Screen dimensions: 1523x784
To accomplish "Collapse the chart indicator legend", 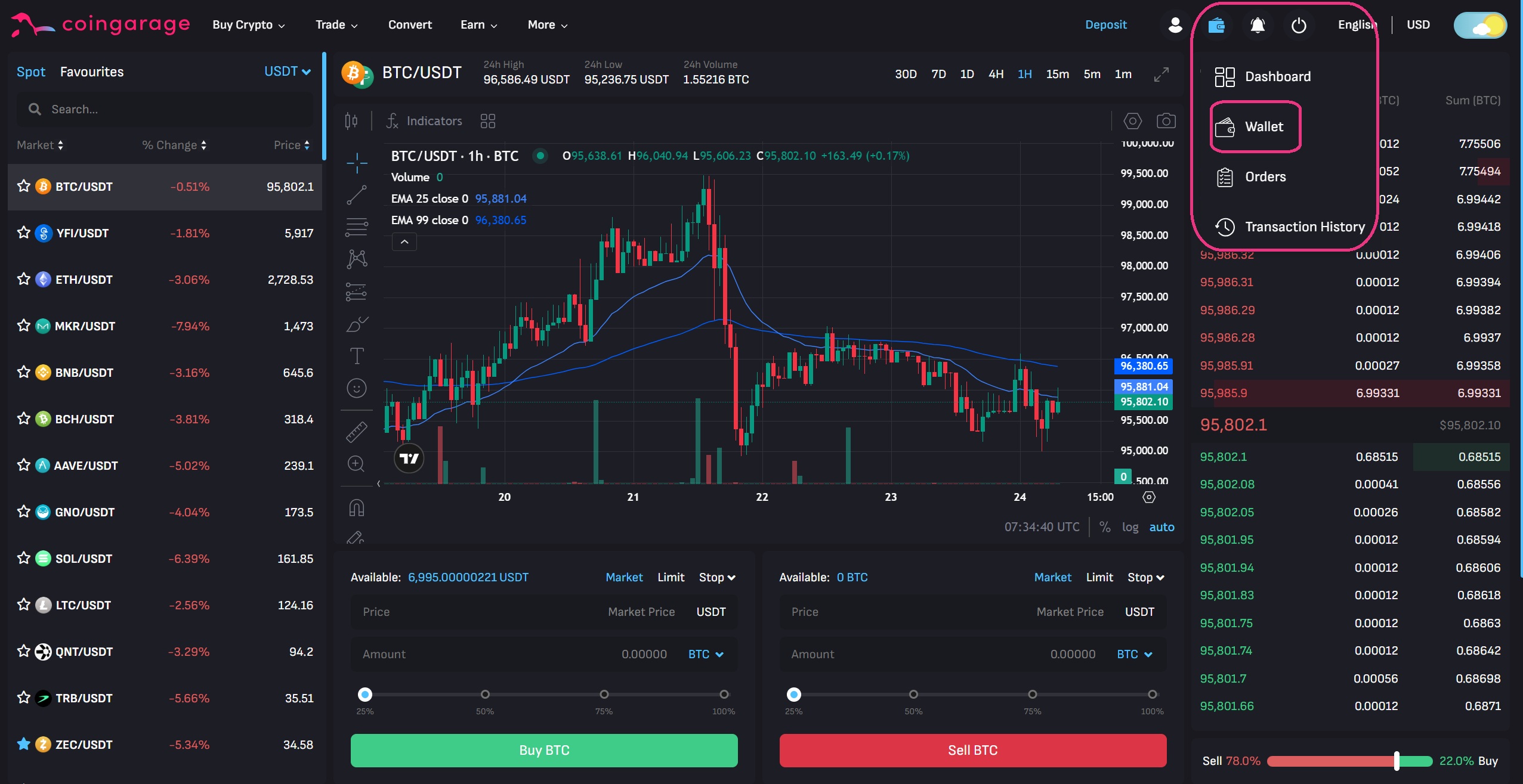I will pos(404,242).
